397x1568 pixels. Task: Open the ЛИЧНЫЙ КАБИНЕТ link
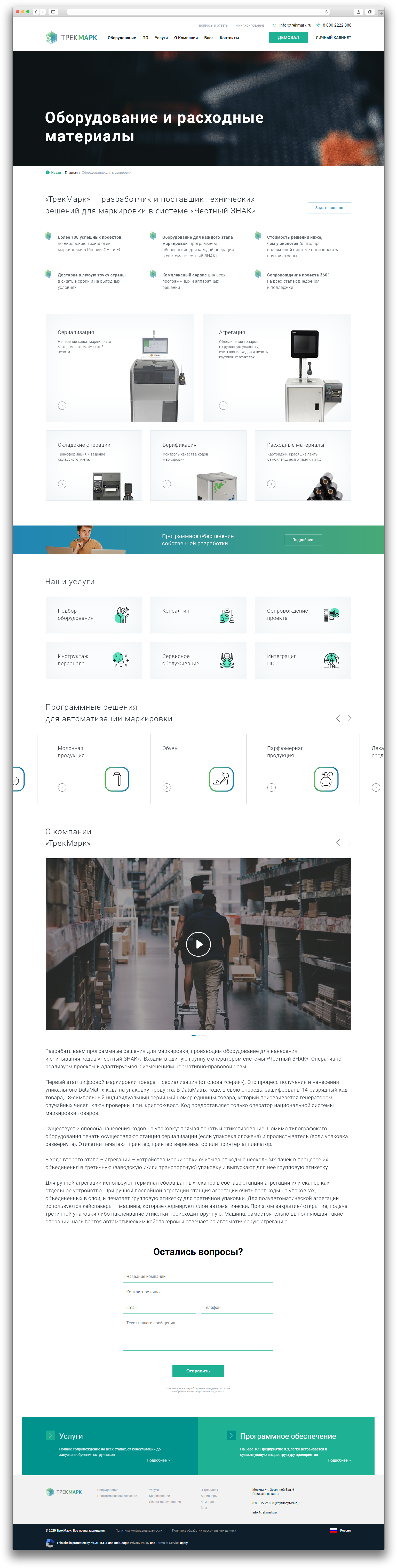(x=333, y=38)
